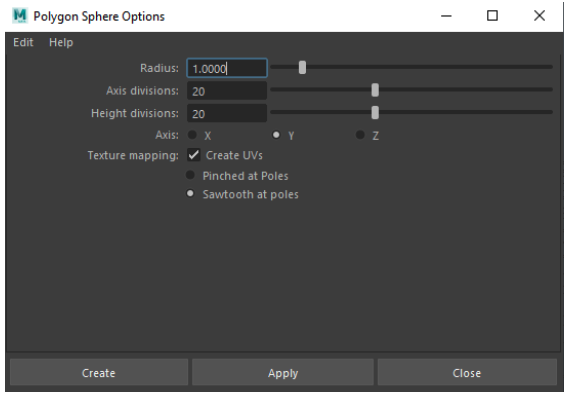Select Pinched at Poles option
Screen dimensions: 569x395
click(x=190, y=175)
